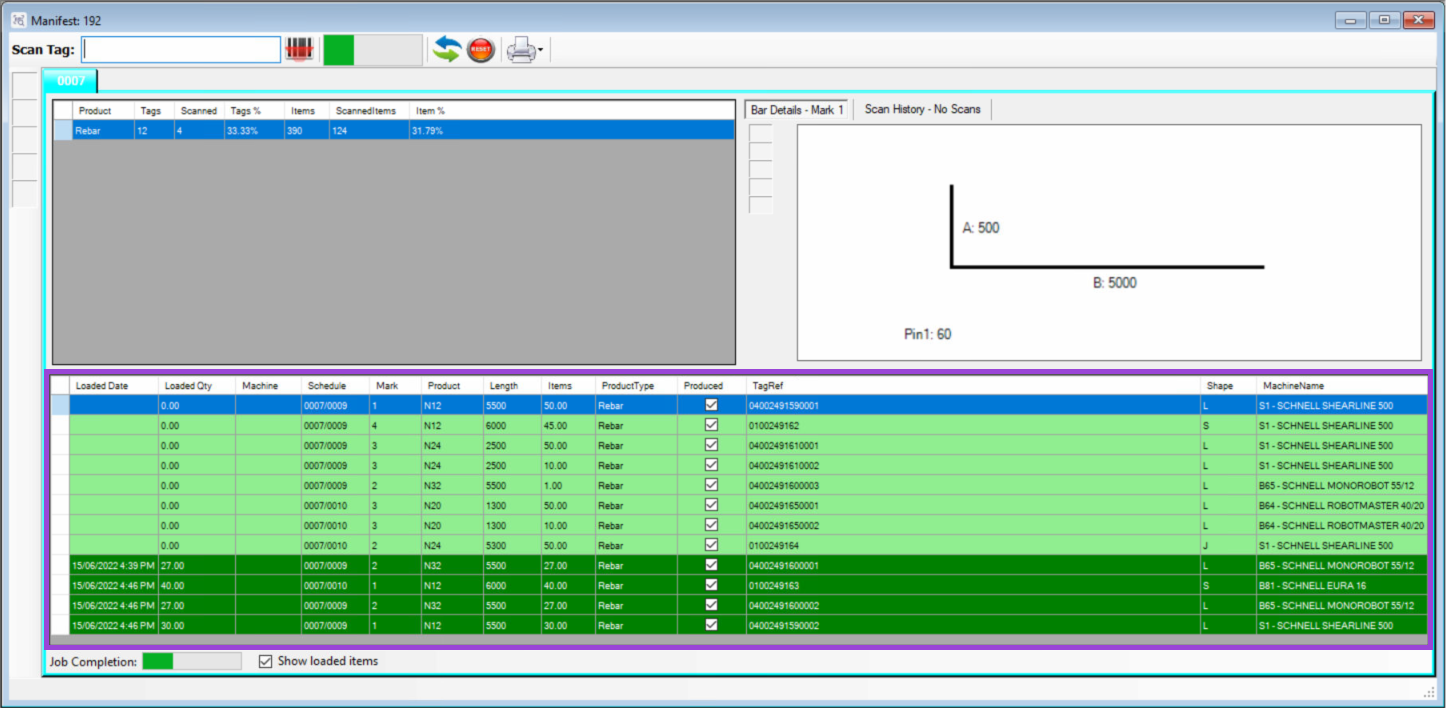Select the 0007 manifest tab
This screenshot has width=1446, height=708.
tap(70, 81)
